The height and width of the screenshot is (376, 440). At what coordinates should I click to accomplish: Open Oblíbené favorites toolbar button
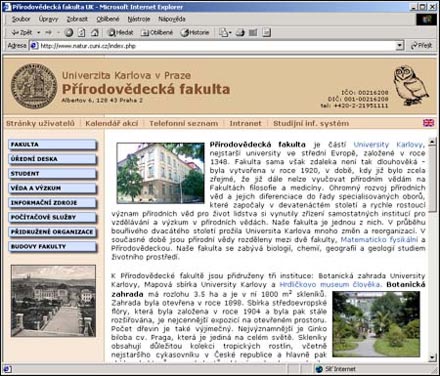point(157,33)
